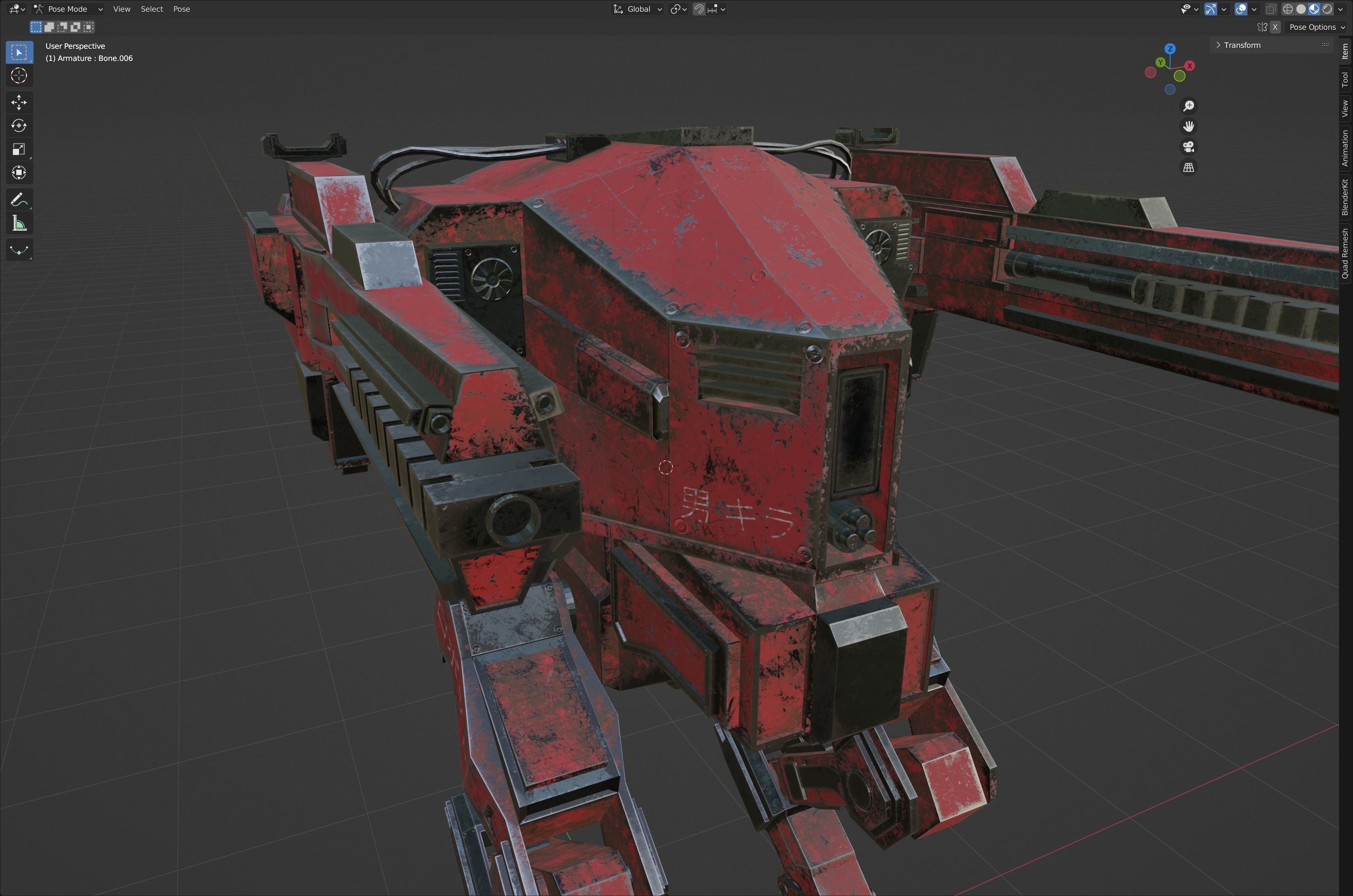The image size is (1353, 896).
Task: Switch to the Animation sidebar tab
Action: tap(1346, 148)
